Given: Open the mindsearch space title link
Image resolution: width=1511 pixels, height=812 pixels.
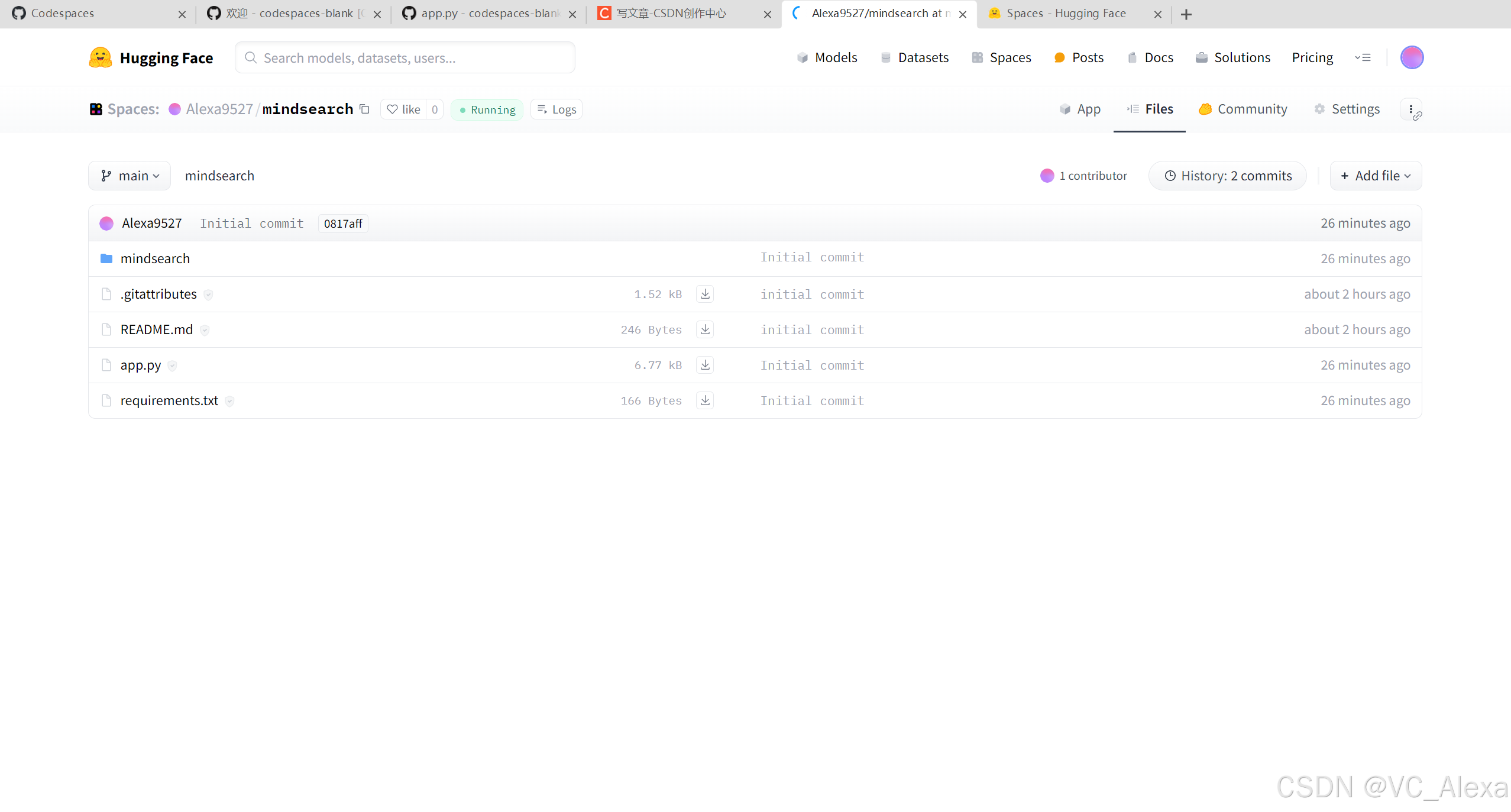Looking at the screenshot, I should (x=308, y=109).
